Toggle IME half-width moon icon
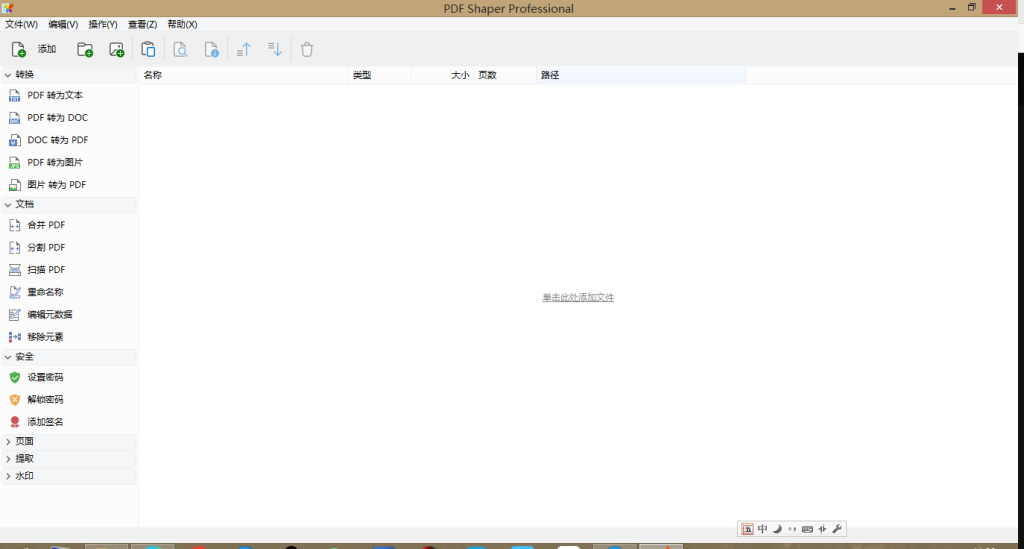This screenshot has height=549, width=1024. [x=777, y=529]
